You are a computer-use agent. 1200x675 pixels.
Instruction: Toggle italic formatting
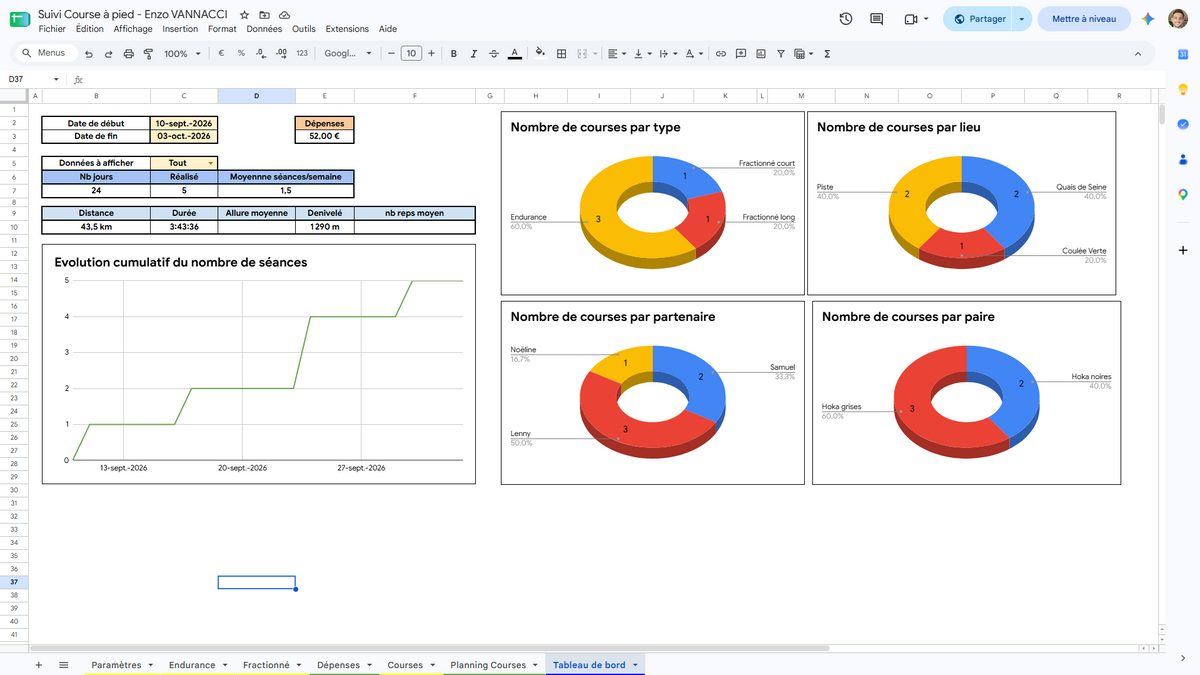pos(473,54)
